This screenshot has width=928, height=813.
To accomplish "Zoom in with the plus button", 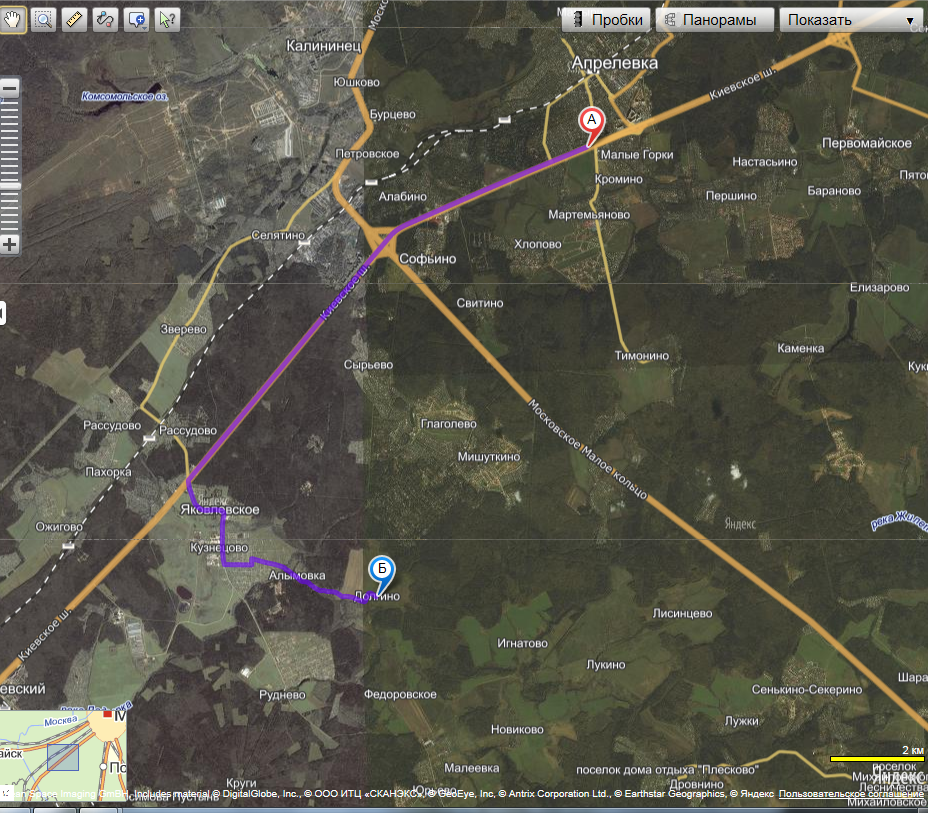I will coord(10,244).
